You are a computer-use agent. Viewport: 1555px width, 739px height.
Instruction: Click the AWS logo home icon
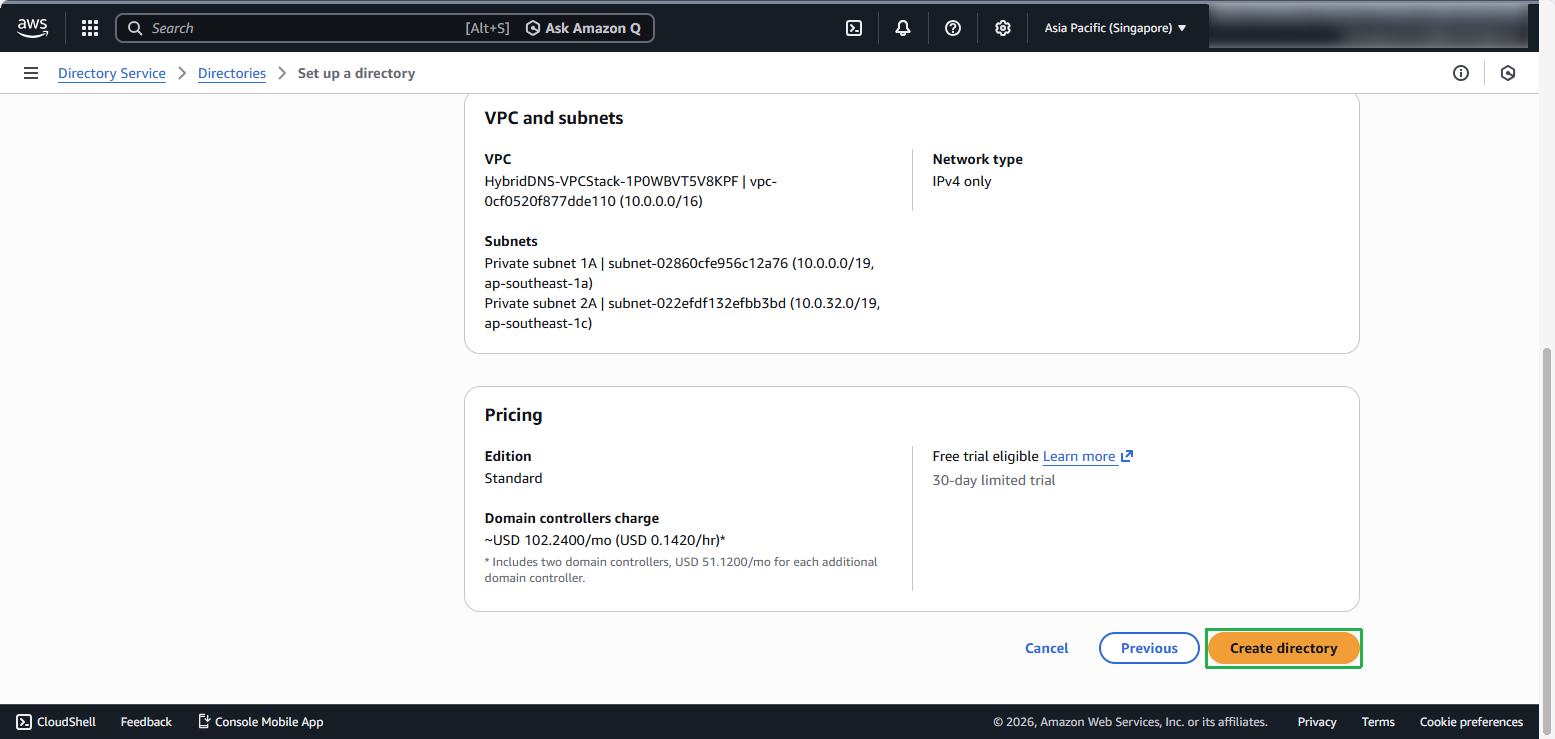pyautogui.click(x=32, y=28)
